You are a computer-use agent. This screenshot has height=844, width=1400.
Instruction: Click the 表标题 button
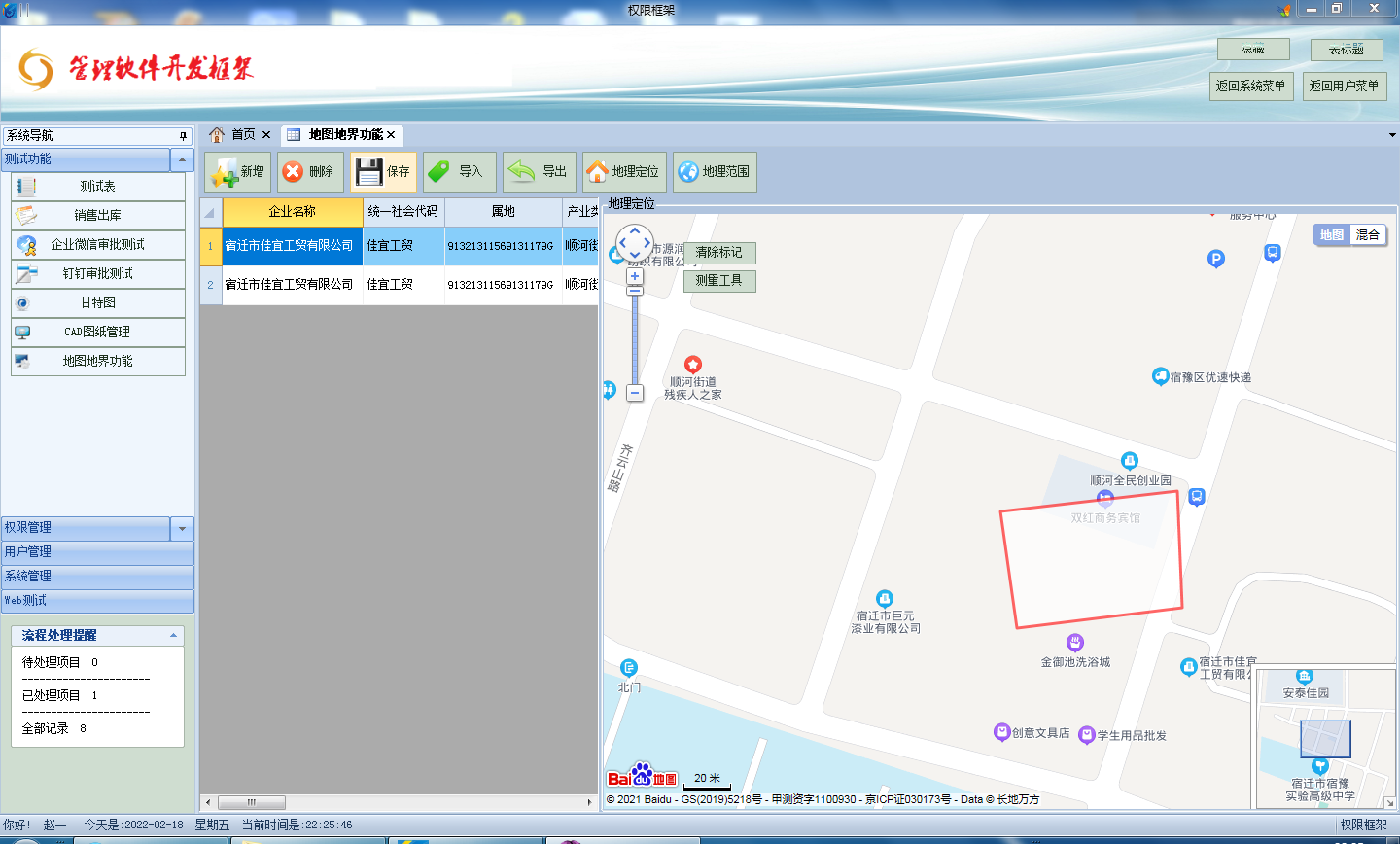(x=1346, y=49)
